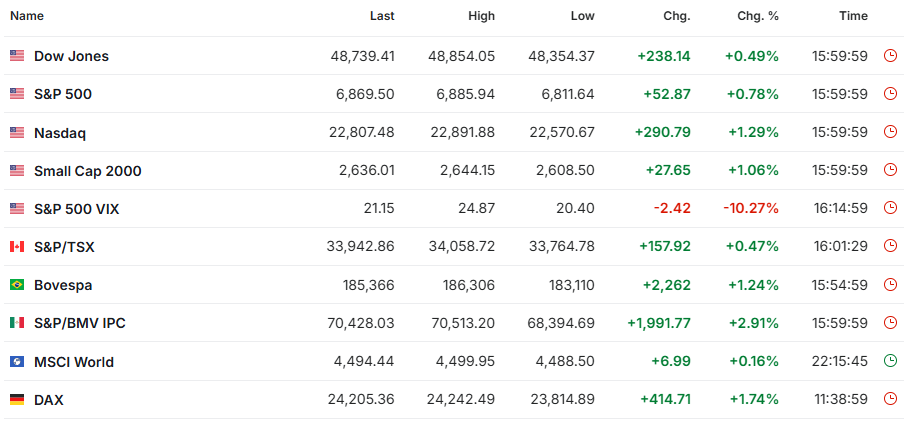The height and width of the screenshot is (427, 911).
Task: Open the Small Cap 2000 link
Action: pyautogui.click(x=87, y=171)
